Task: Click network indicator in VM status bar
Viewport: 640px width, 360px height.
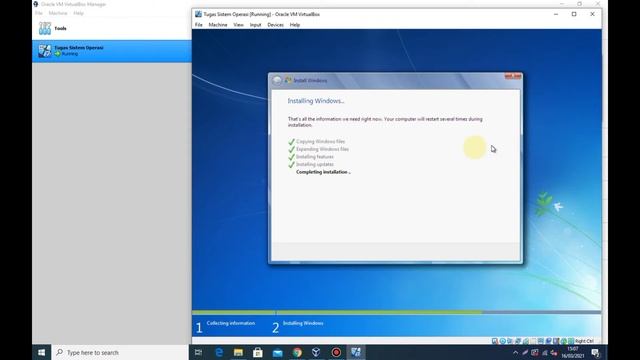Action: tap(518, 341)
